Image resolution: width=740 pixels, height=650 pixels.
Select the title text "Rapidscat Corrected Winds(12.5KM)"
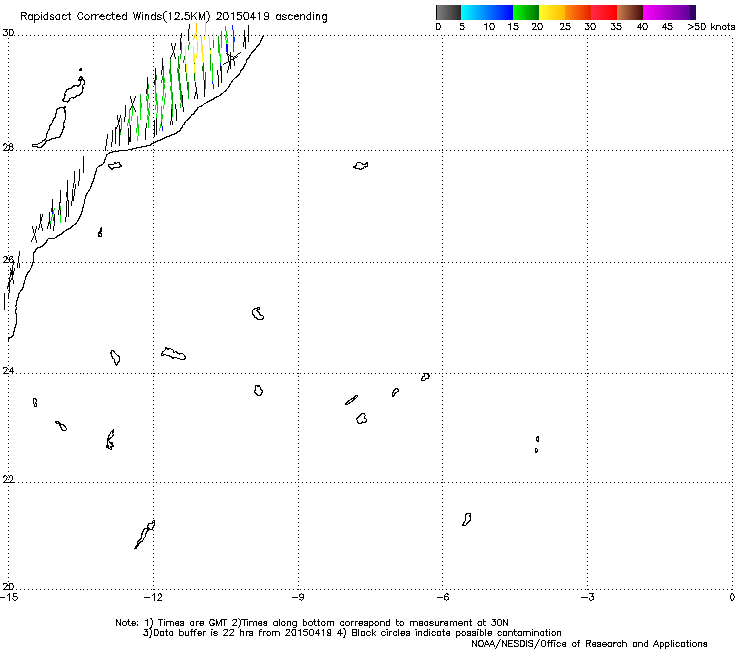coord(115,17)
